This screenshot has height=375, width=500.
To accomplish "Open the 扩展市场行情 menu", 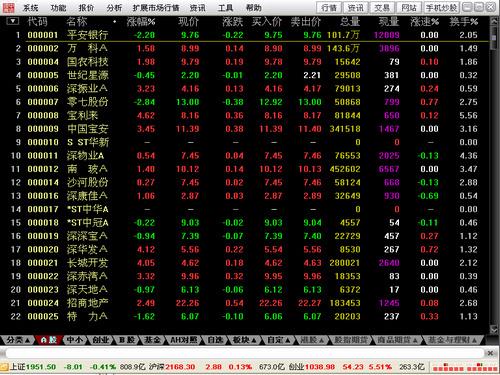I will [x=156, y=8].
